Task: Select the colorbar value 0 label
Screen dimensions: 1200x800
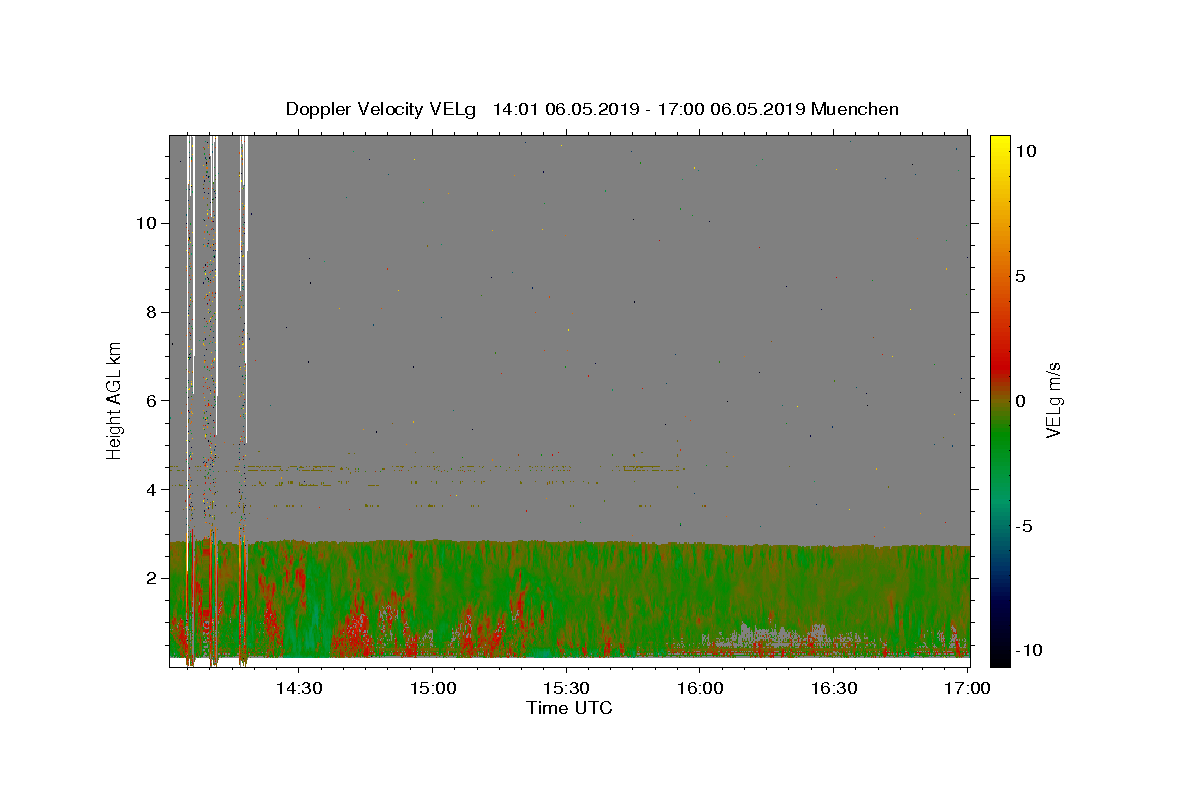Action: pos(1021,401)
